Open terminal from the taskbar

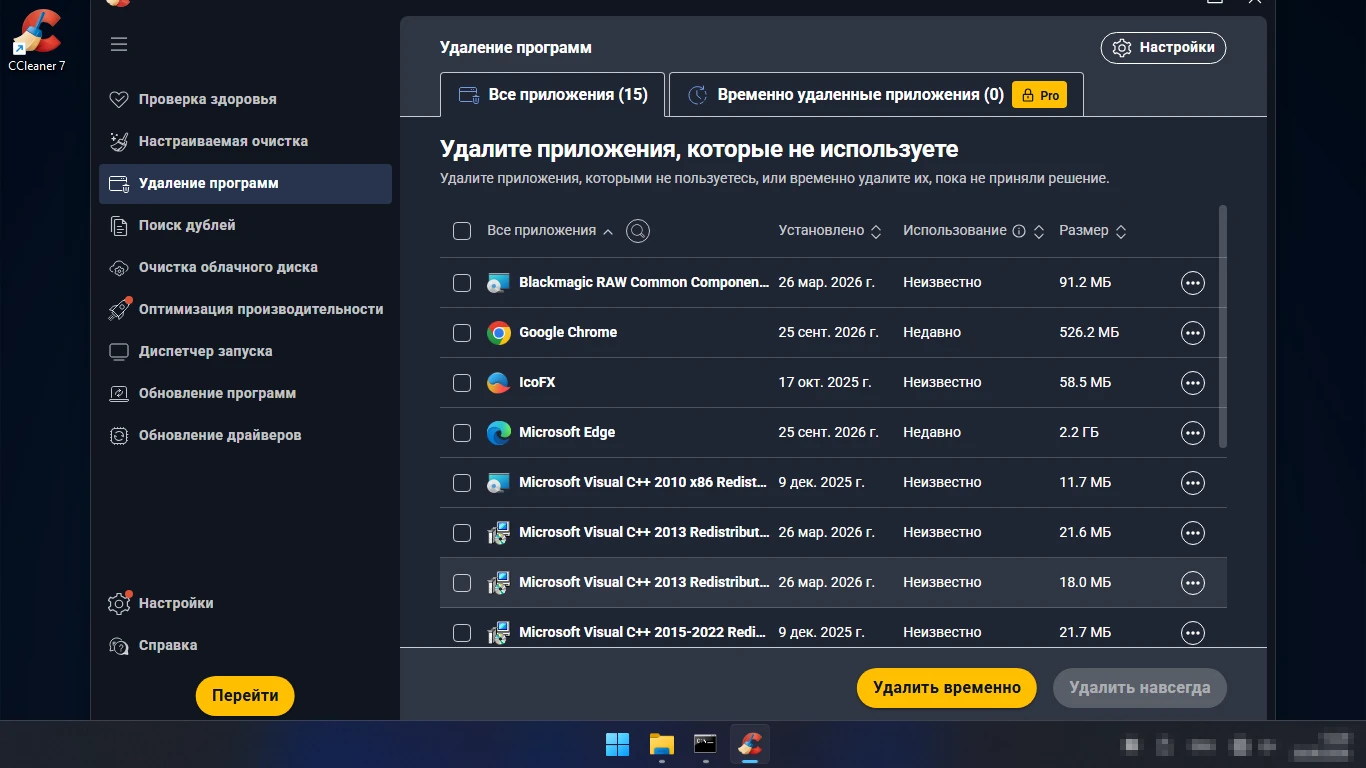[x=706, y=744]
